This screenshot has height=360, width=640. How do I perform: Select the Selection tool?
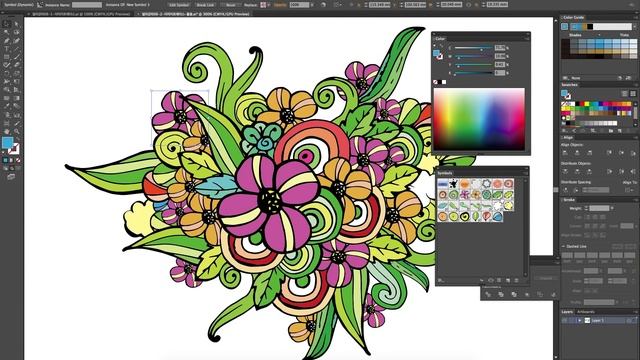click(7, 24)
